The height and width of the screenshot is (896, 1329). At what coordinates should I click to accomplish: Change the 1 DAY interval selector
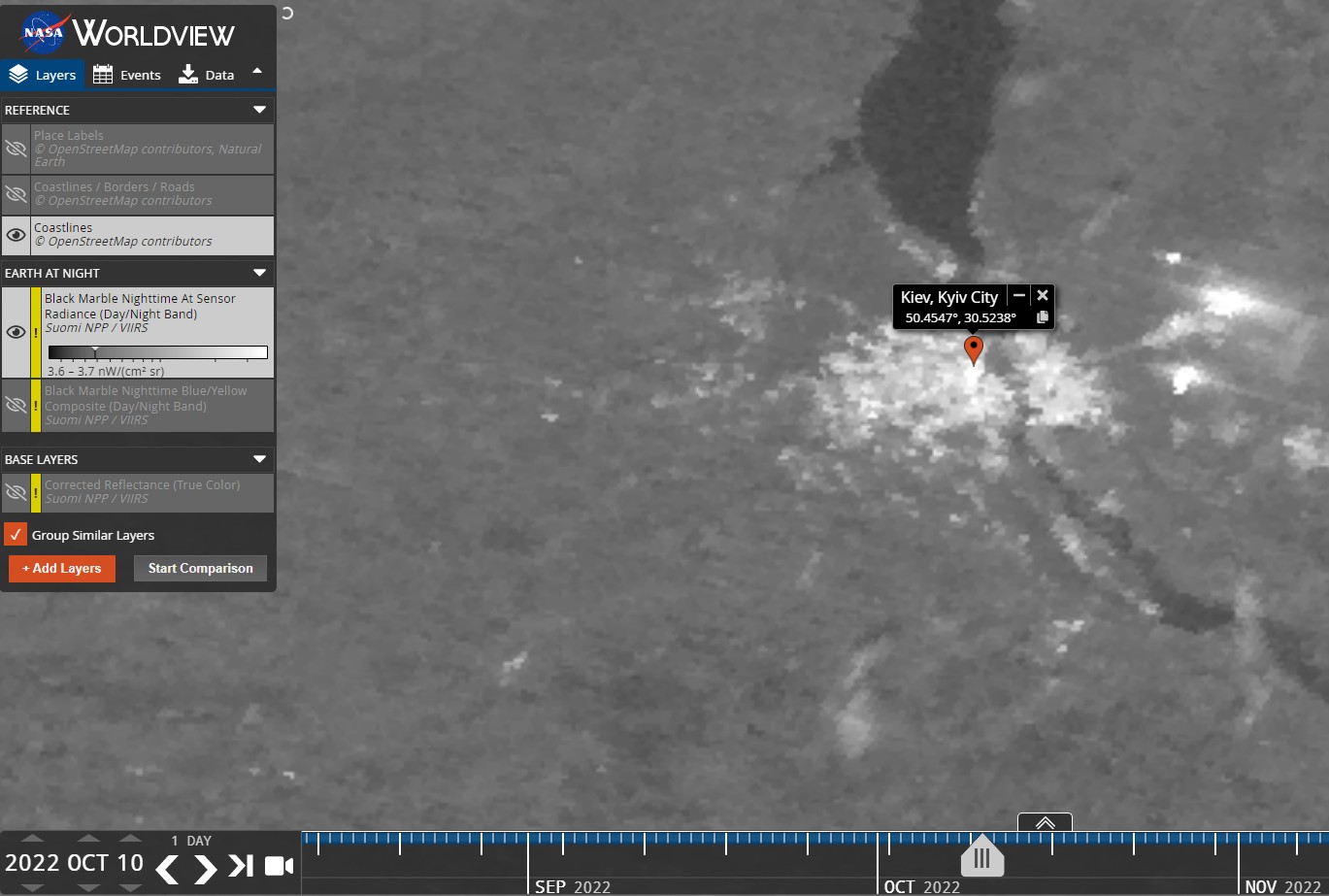tap(191, 841)
